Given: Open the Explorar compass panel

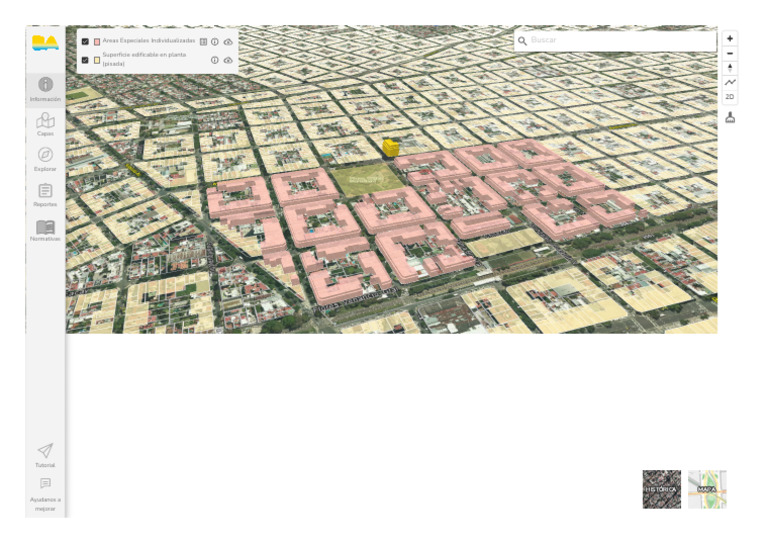Looking at the screenshot, I should tap(45, 160).
